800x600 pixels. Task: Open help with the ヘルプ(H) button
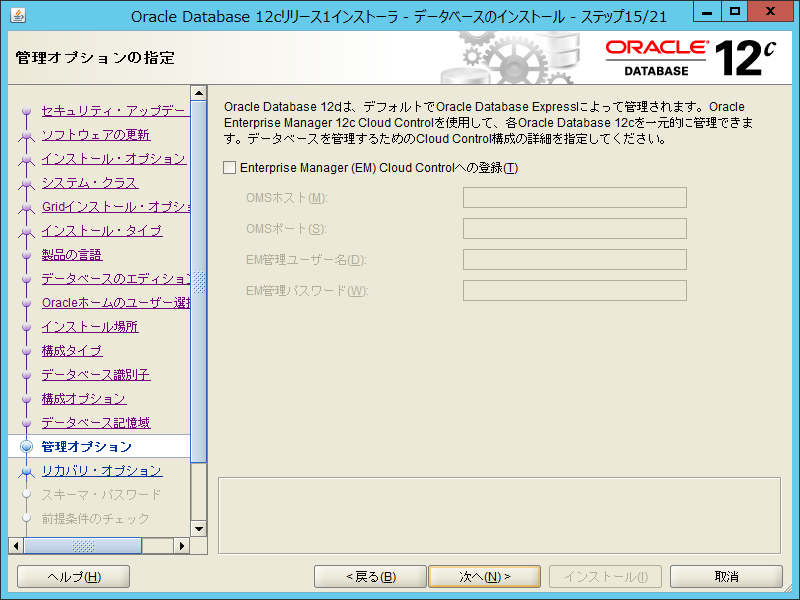(x=74, y=577)
